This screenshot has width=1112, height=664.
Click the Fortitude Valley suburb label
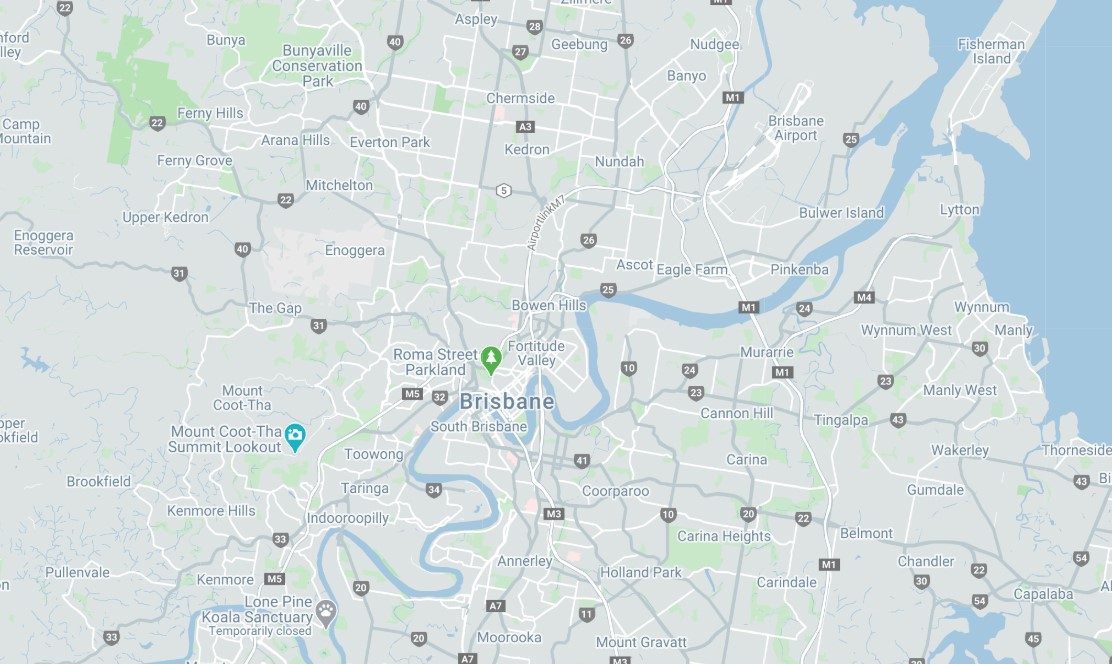[x=536, y=353]
